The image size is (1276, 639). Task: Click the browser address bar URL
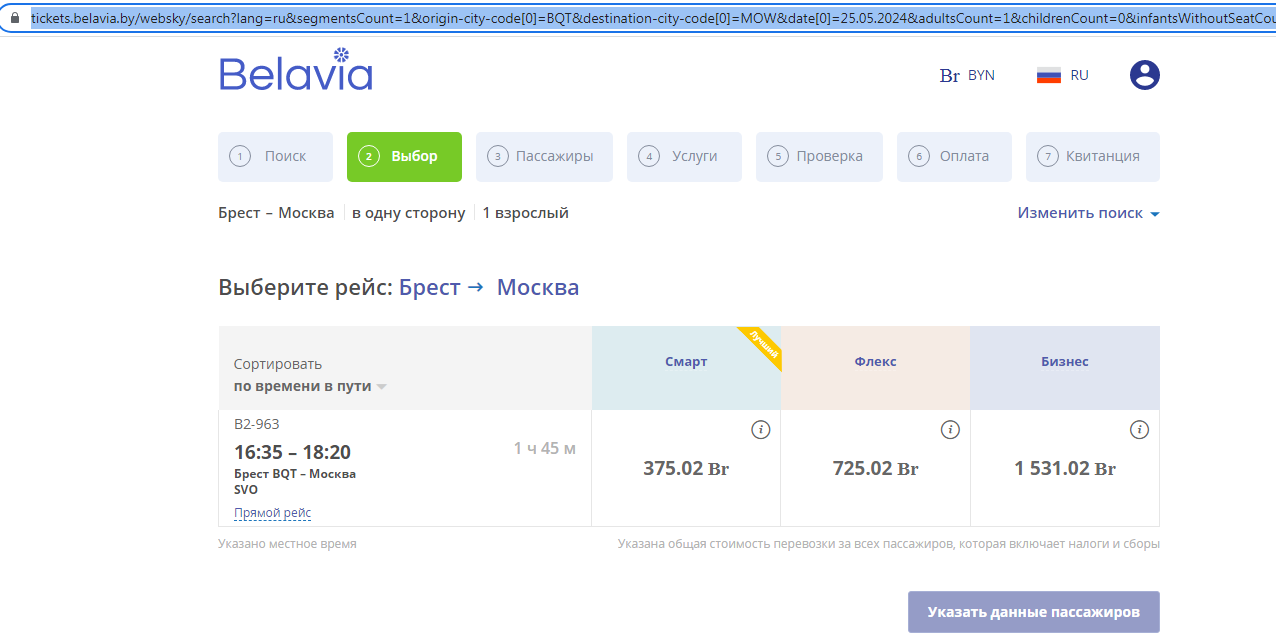652,18
